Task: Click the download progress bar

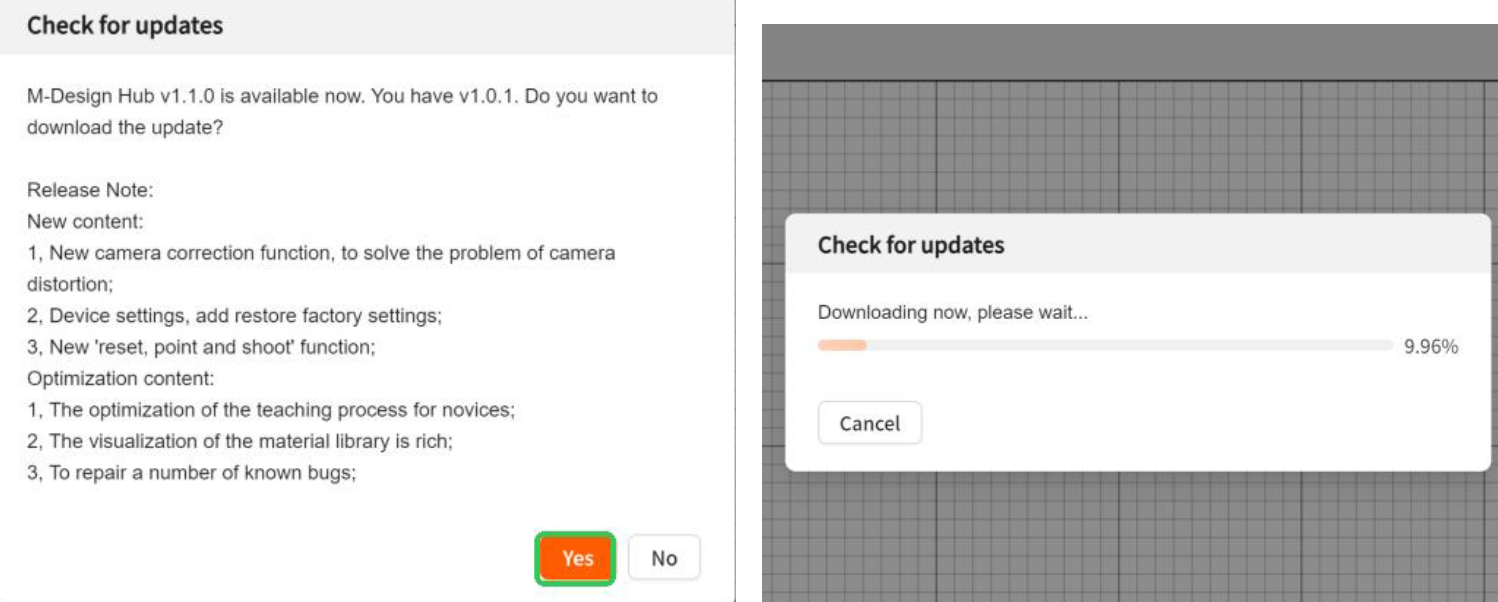Action: (x=1104, y=346)
